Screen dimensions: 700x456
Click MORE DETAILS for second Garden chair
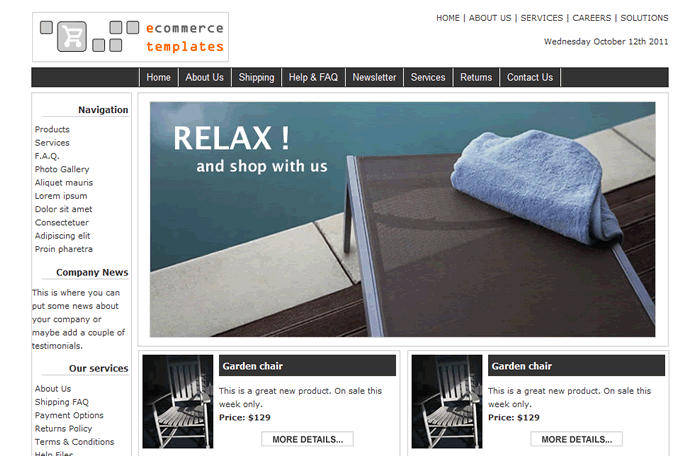[576, 439]
